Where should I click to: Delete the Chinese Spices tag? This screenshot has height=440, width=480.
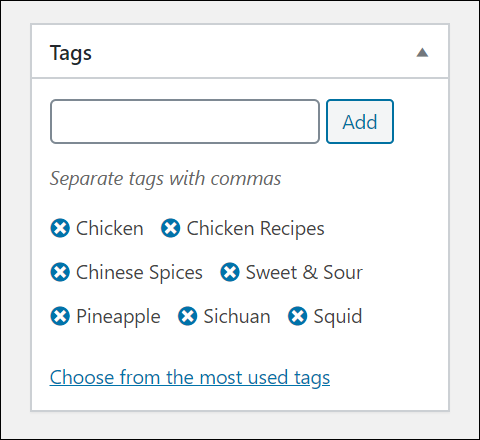pyautogui.click(x=60, y=272)
